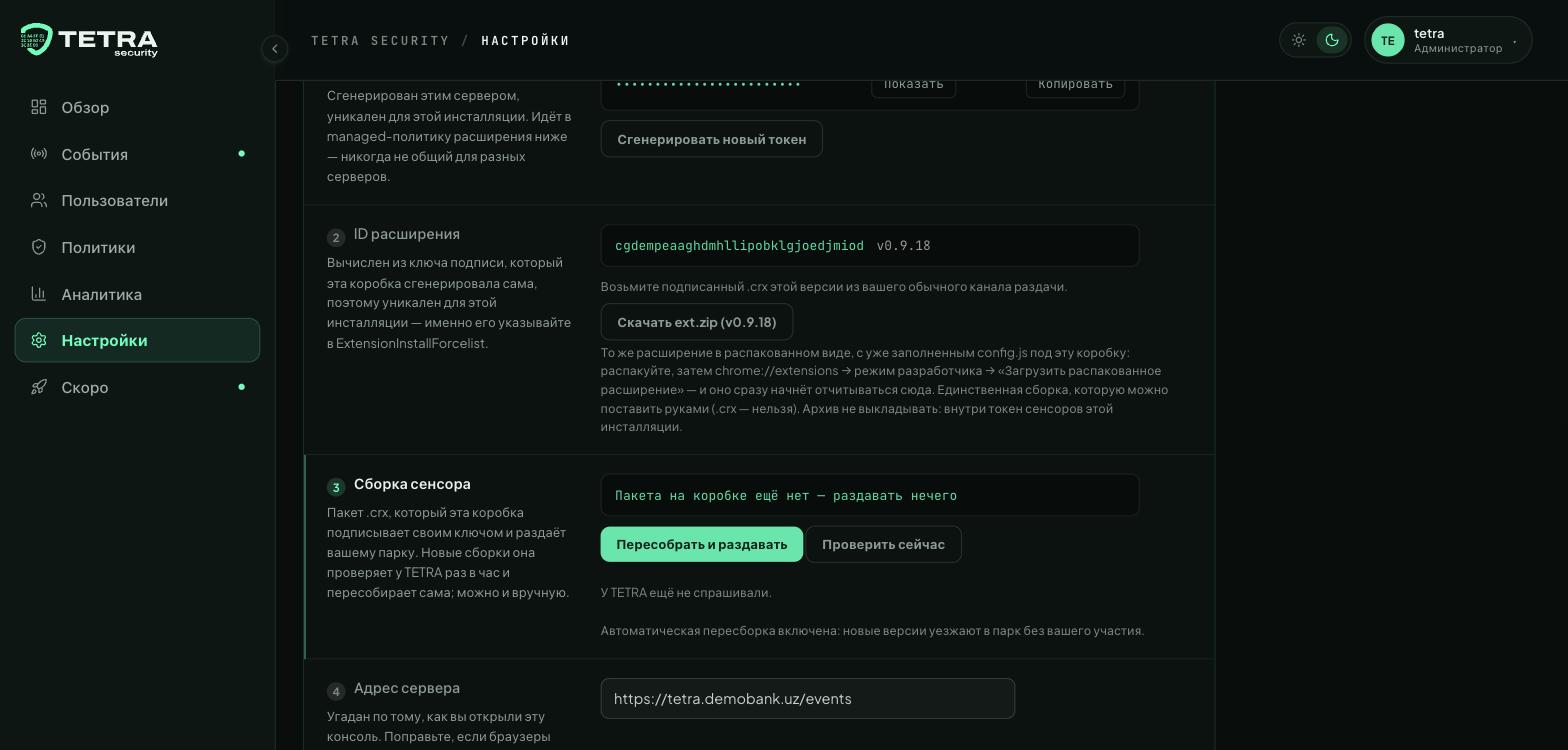Click TETRA SECURITY breadcrumb

click(x=380, y=41)
